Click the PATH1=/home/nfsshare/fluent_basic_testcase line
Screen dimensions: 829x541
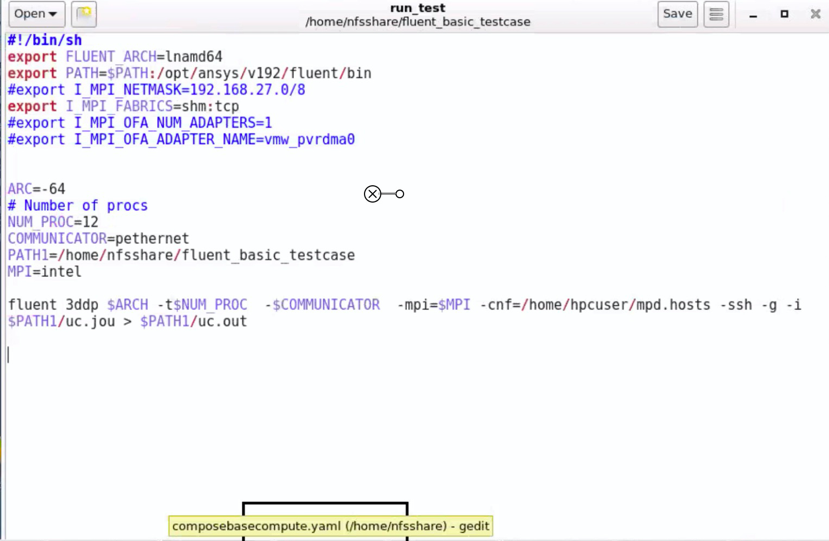181,255
